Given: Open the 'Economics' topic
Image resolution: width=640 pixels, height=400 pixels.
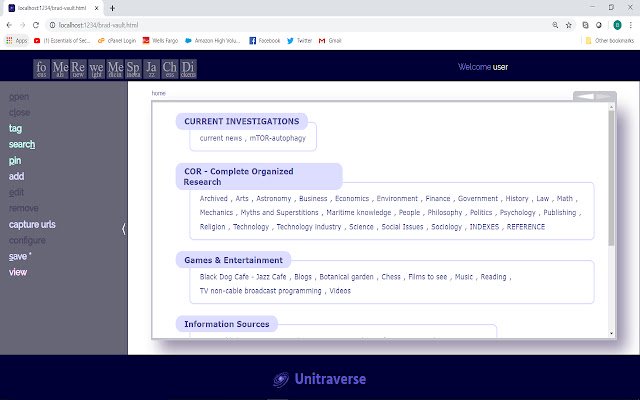Looking at the screenshot, I should pos(352,198).
